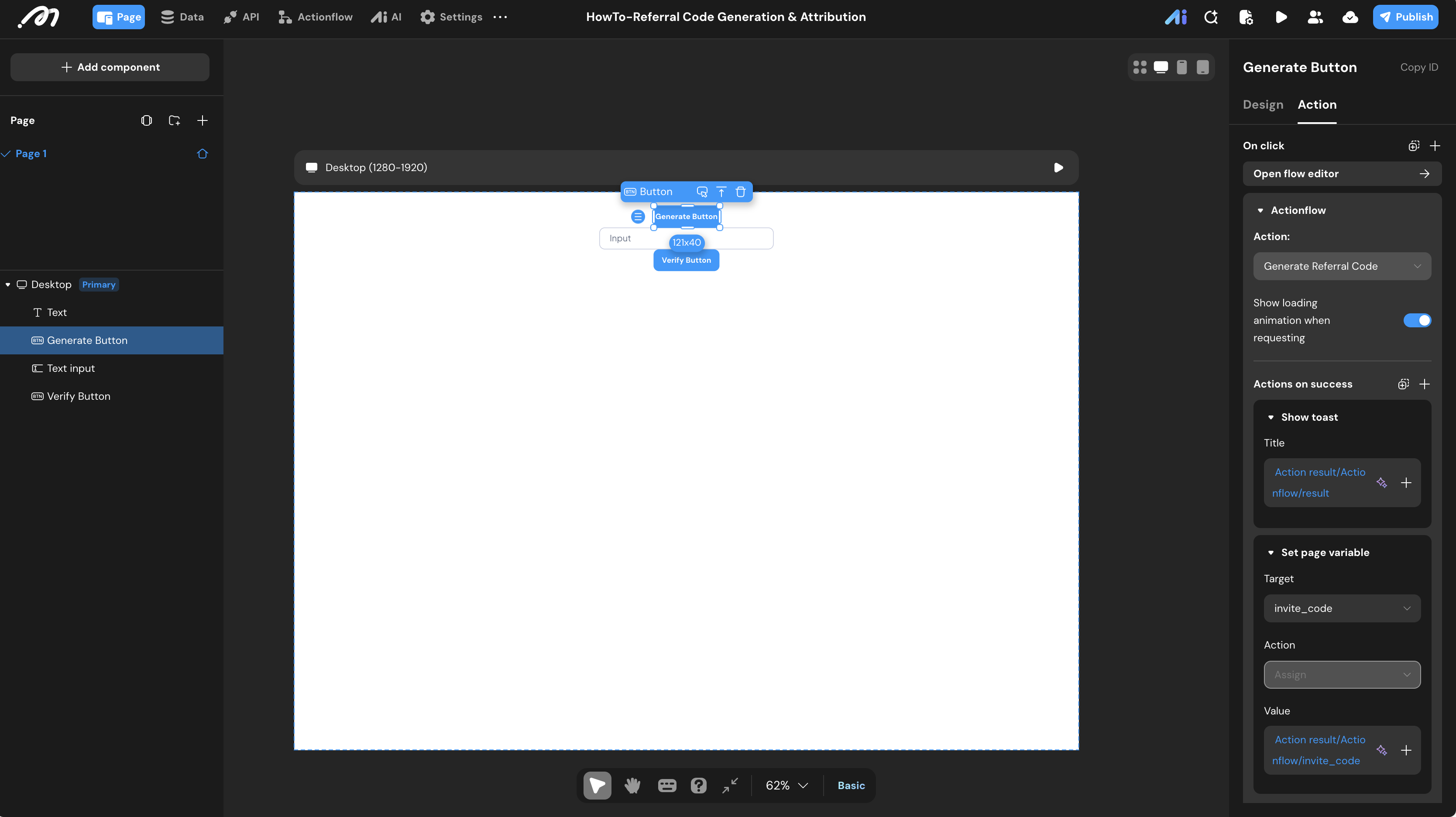1456x817 pixels.
Task: Open the Generate Referral Code dropdown
Action: point(1342,266)
